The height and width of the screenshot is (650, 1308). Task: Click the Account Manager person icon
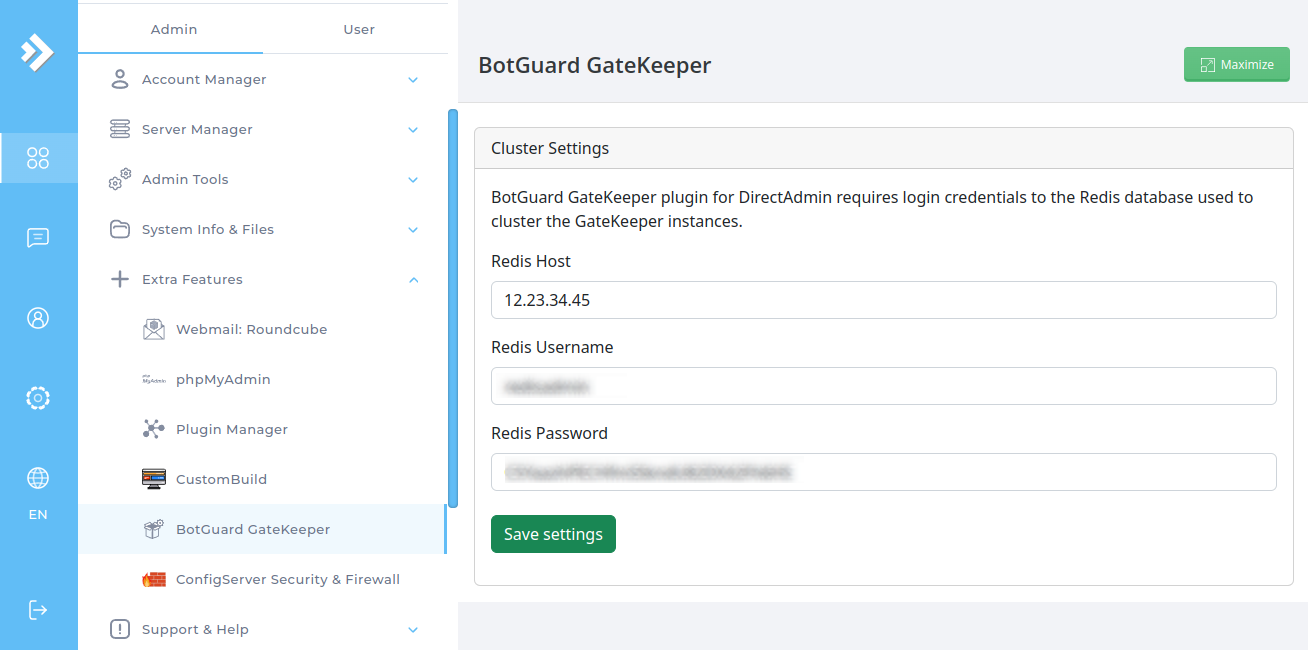(120, 79)
